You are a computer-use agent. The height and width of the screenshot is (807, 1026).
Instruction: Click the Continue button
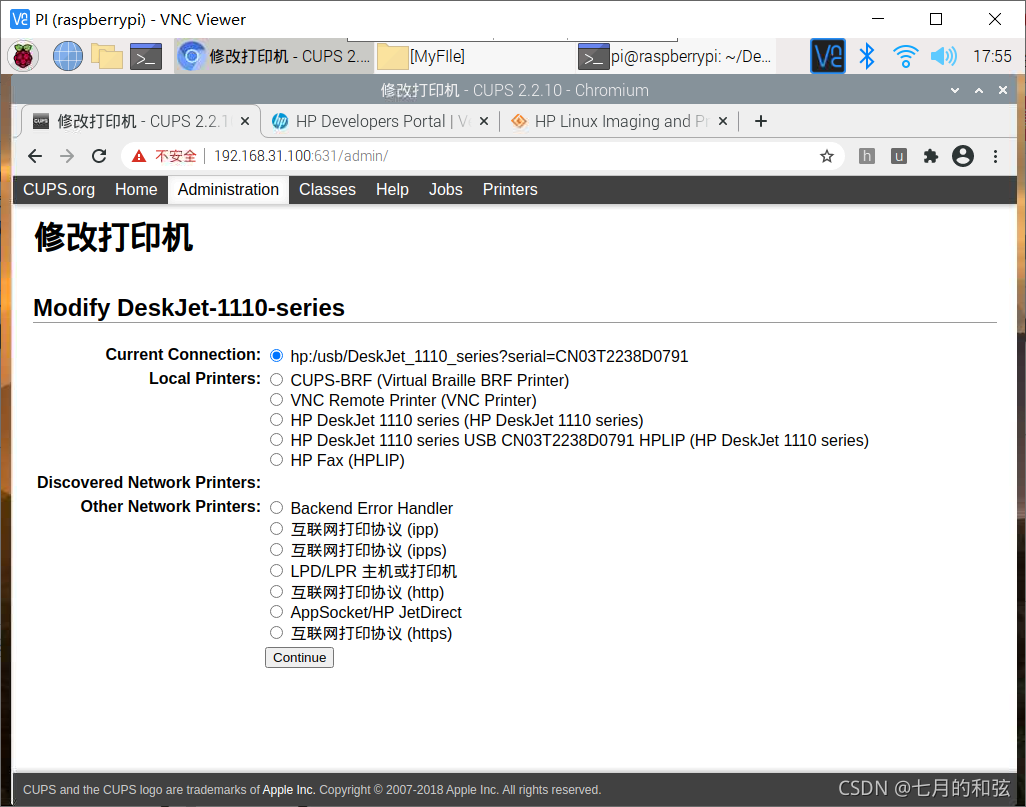click(x=299, y=657)
